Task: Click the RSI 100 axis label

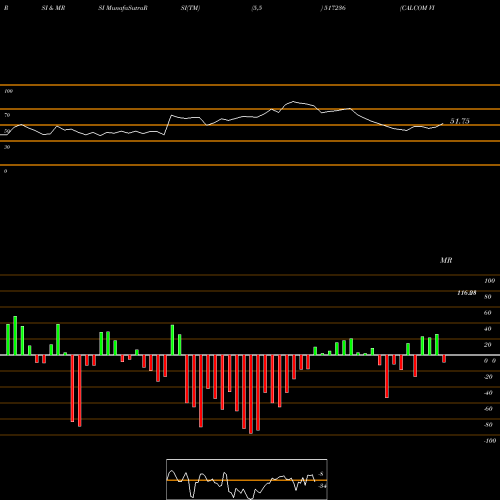Action: (x=8, y=91)
